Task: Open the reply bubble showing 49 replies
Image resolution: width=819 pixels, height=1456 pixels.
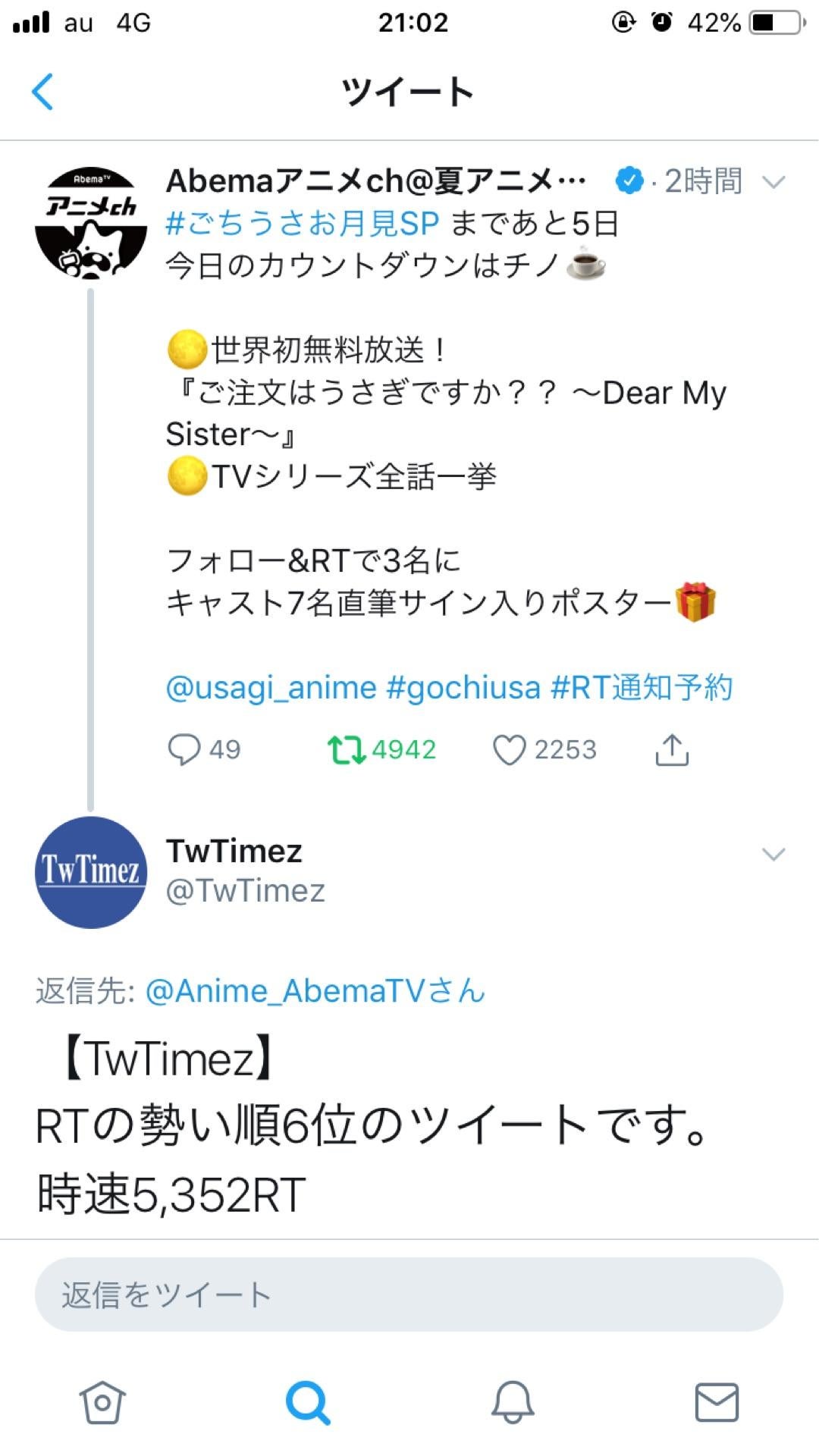Action: [184, 750]
